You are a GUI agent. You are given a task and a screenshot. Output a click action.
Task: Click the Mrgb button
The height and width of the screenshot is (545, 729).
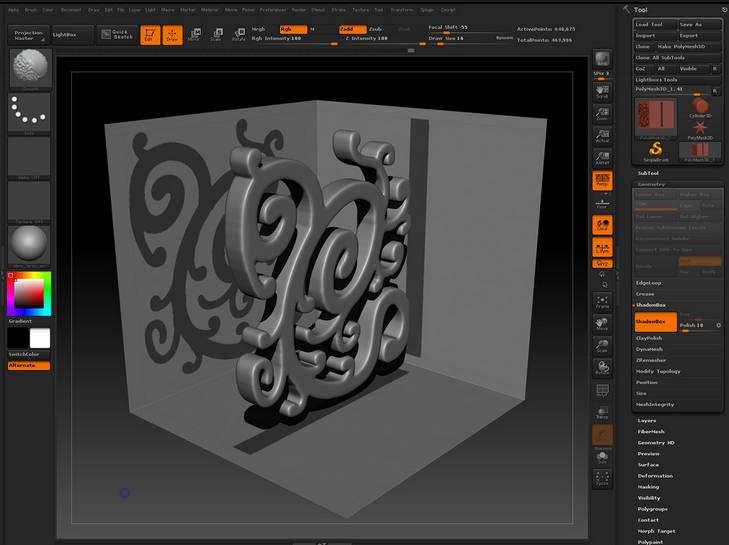tap(258, 29)
